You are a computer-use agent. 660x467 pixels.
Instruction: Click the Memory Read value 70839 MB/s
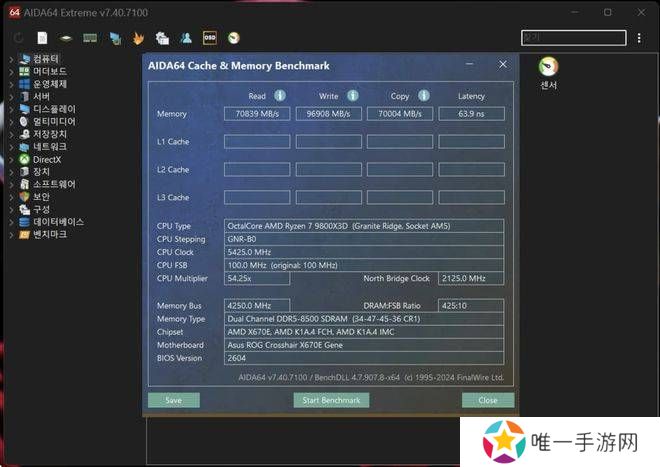point(257,114)
